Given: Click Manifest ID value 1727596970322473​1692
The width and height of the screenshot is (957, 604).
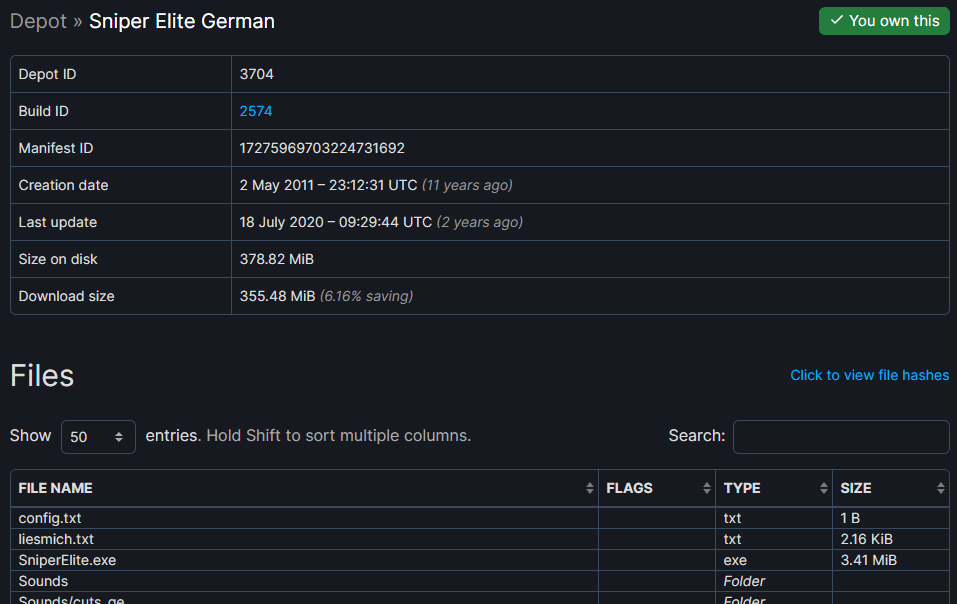Looking at the screenshot, I should 322,148.
